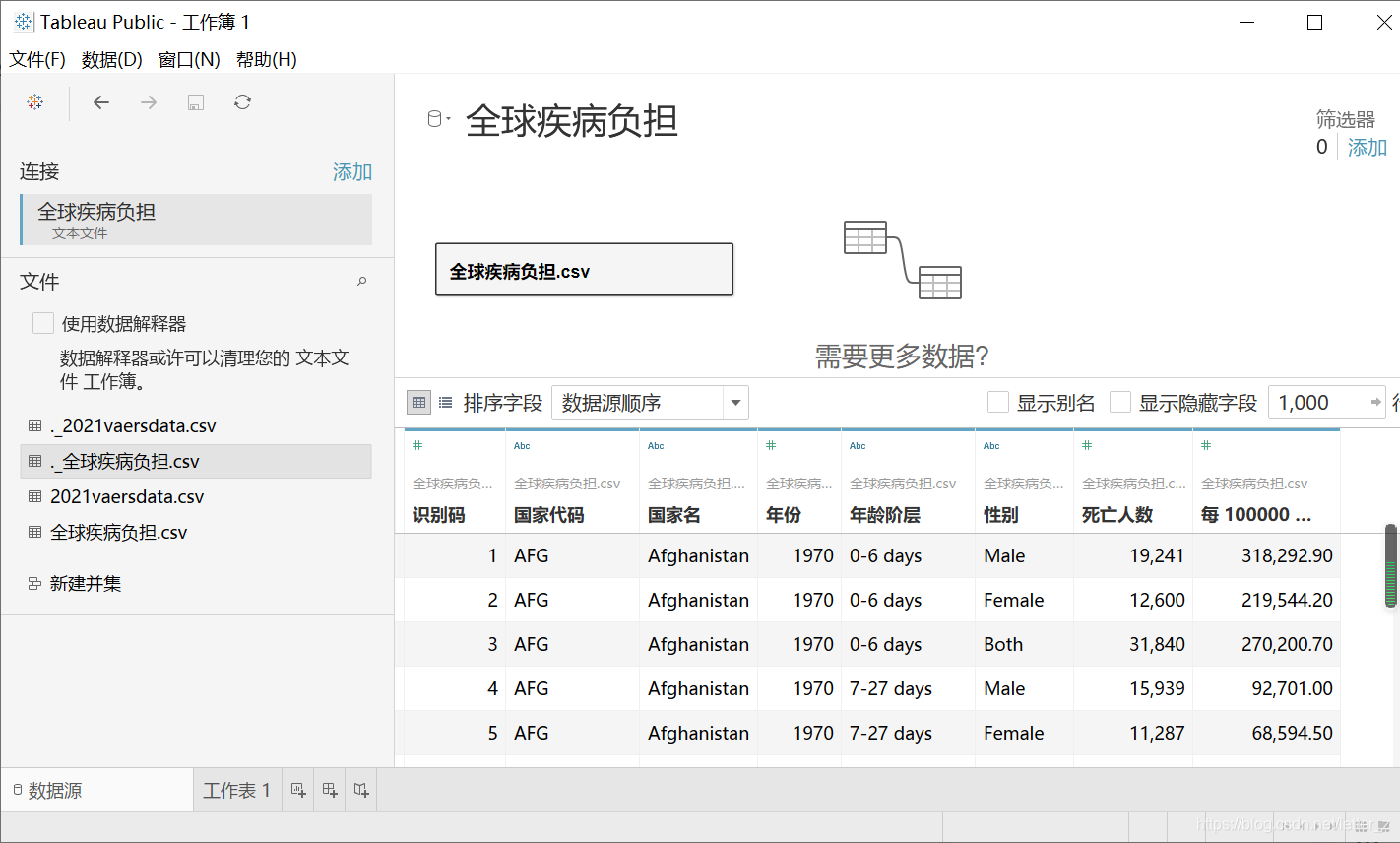Click the number type icon above 识别码
Viewport: 1400px width, 843px height.
point(417,445)
